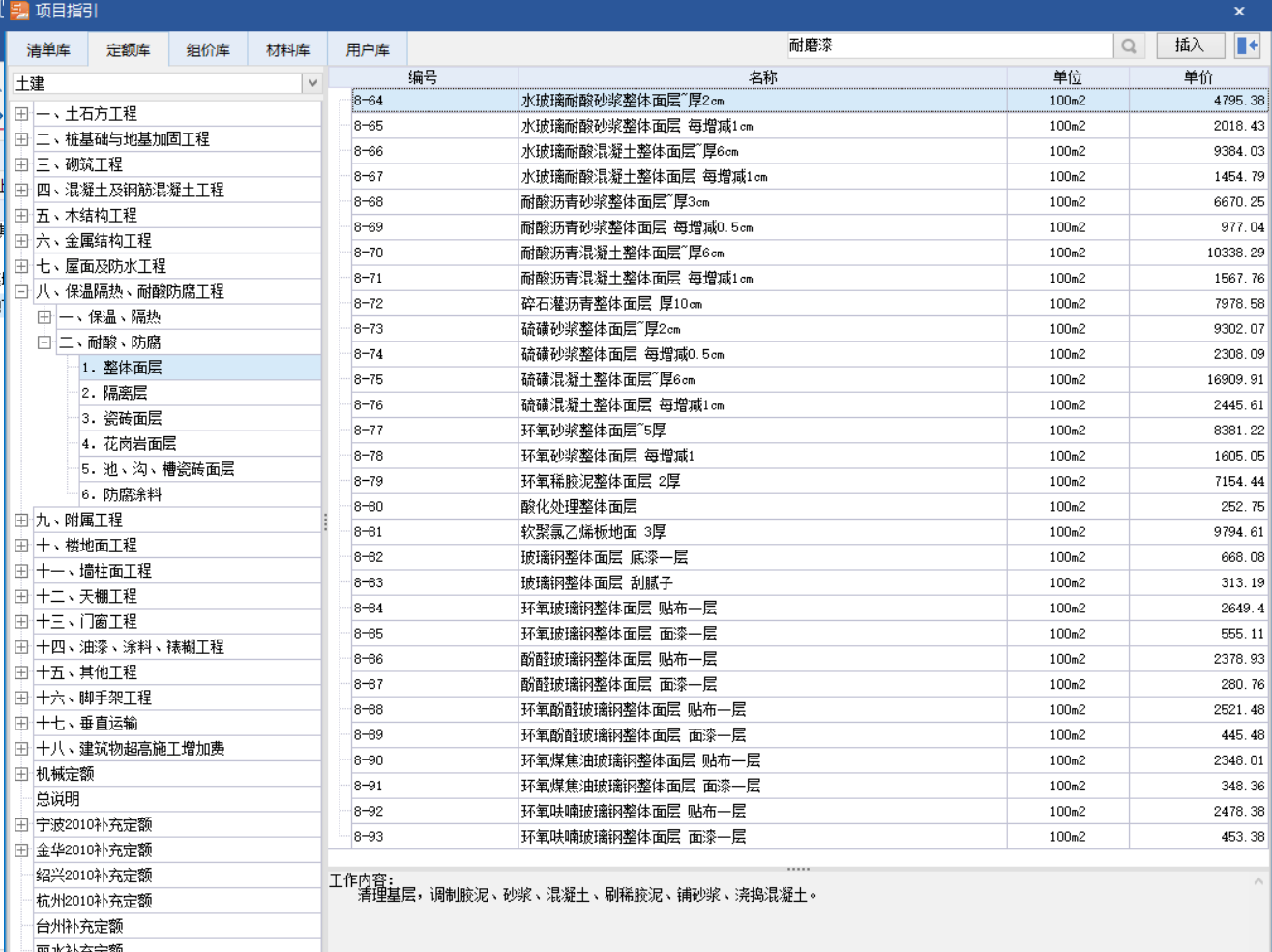
Task: Click the blue panel dock arrow icon
Action: [1248, 45]
